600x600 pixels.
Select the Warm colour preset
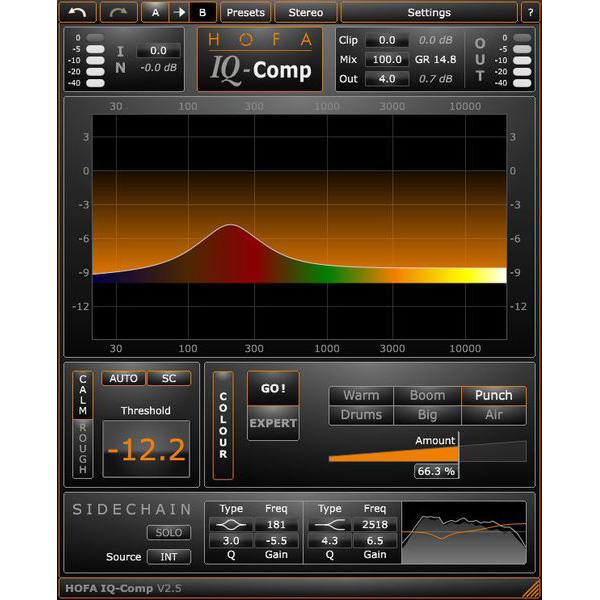point(361,395)
